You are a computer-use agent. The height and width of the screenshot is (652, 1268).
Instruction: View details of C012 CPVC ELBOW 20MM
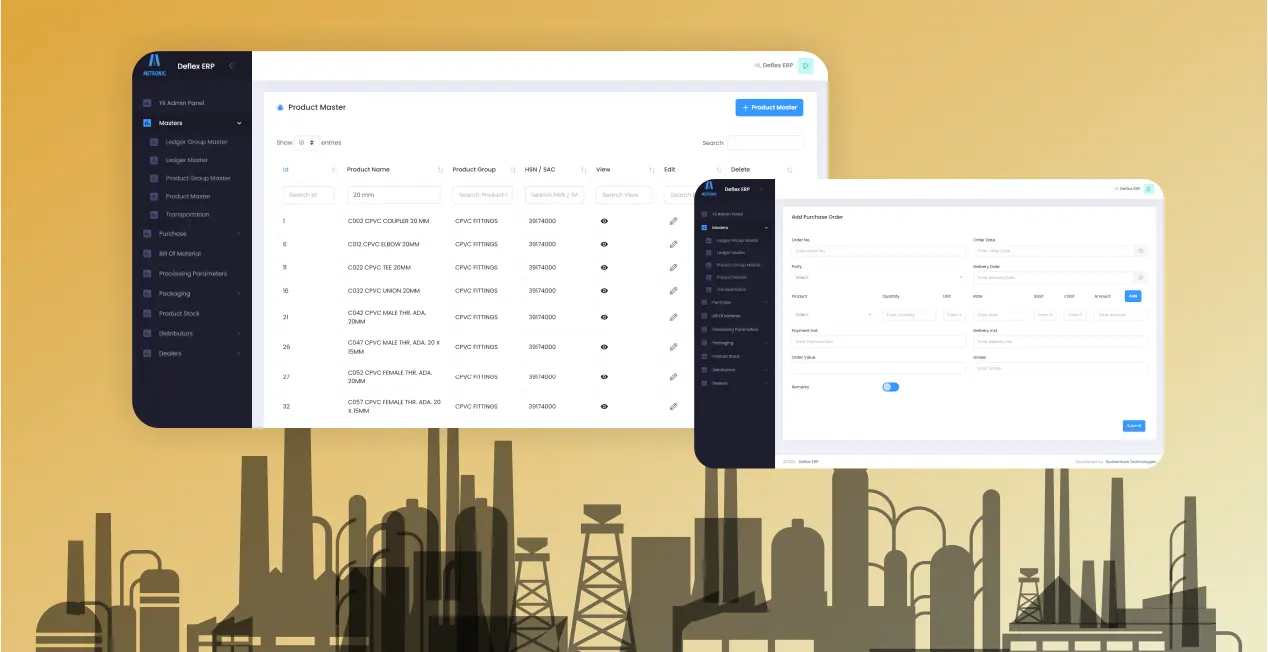604,244
